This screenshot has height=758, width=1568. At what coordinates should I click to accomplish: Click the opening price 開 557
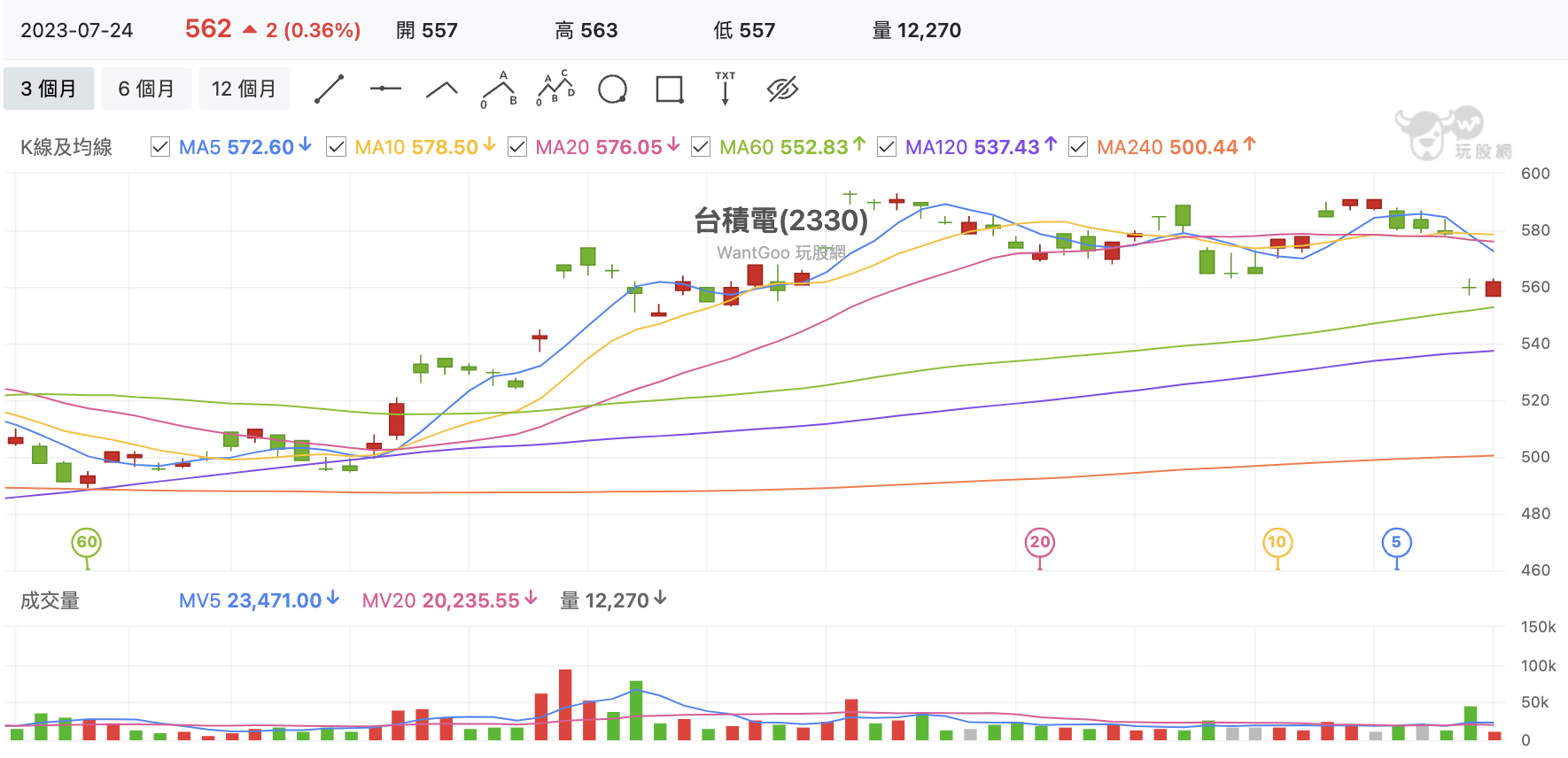click(x=427, y=31)
